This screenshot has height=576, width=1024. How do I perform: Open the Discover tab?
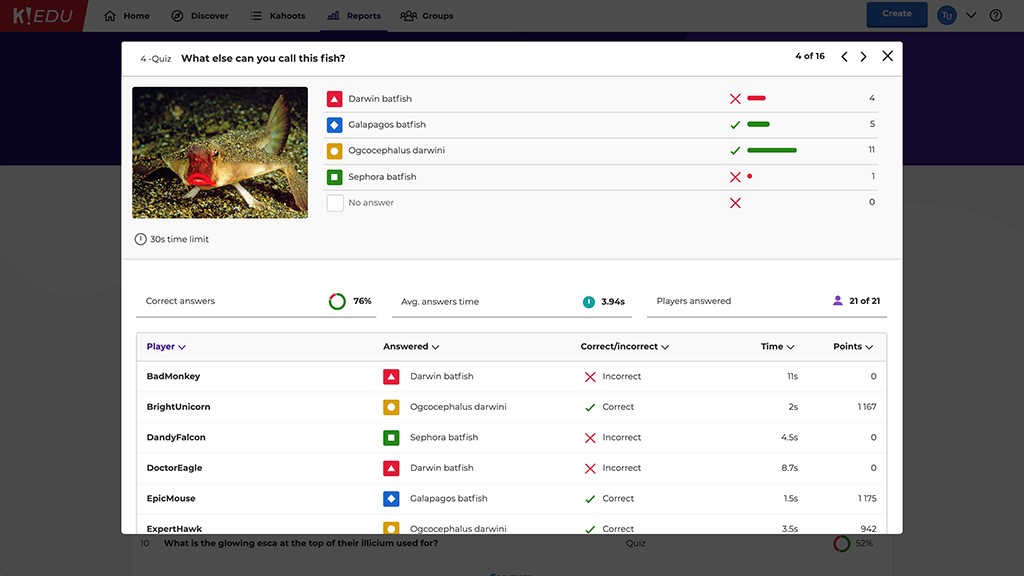(x=200, y=16)
